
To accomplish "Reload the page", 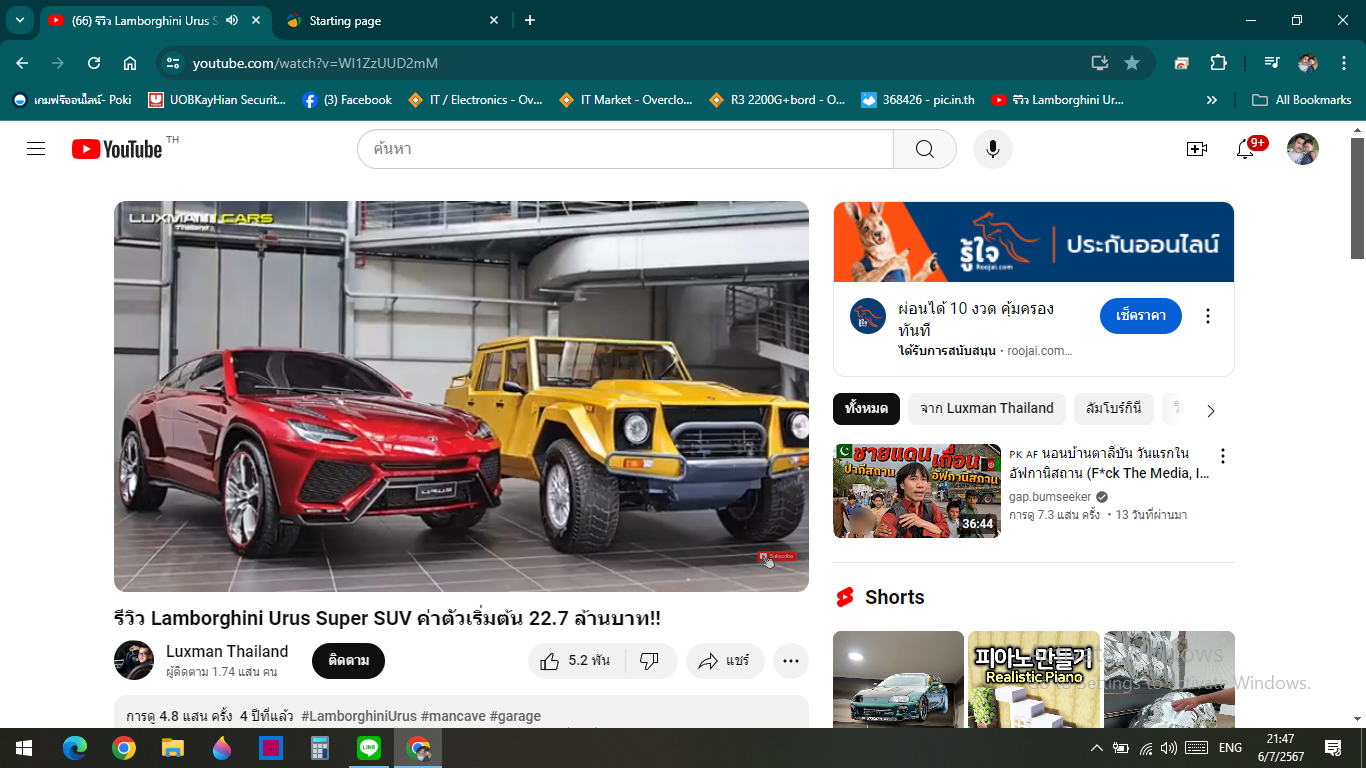I will (94, 63).
